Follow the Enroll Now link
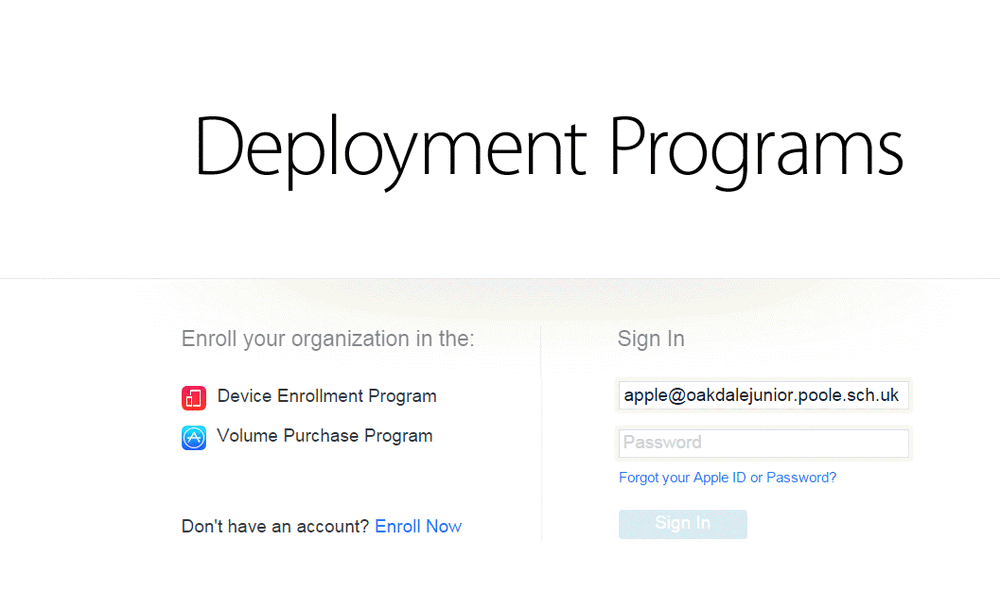Viewport: 1000px width, 610px height. click(x=418, y=526)
